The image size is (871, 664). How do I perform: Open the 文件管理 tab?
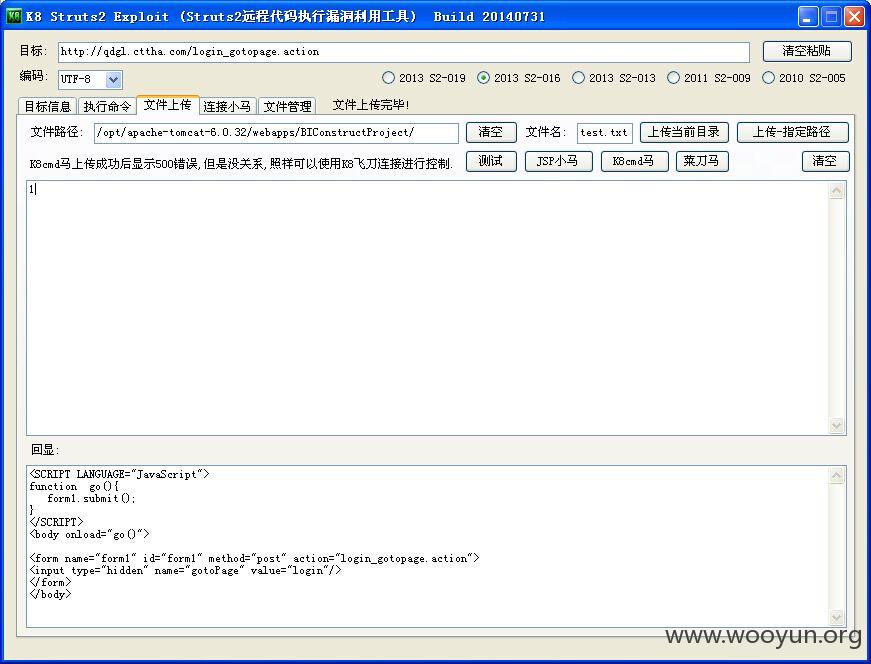point(287,106)
